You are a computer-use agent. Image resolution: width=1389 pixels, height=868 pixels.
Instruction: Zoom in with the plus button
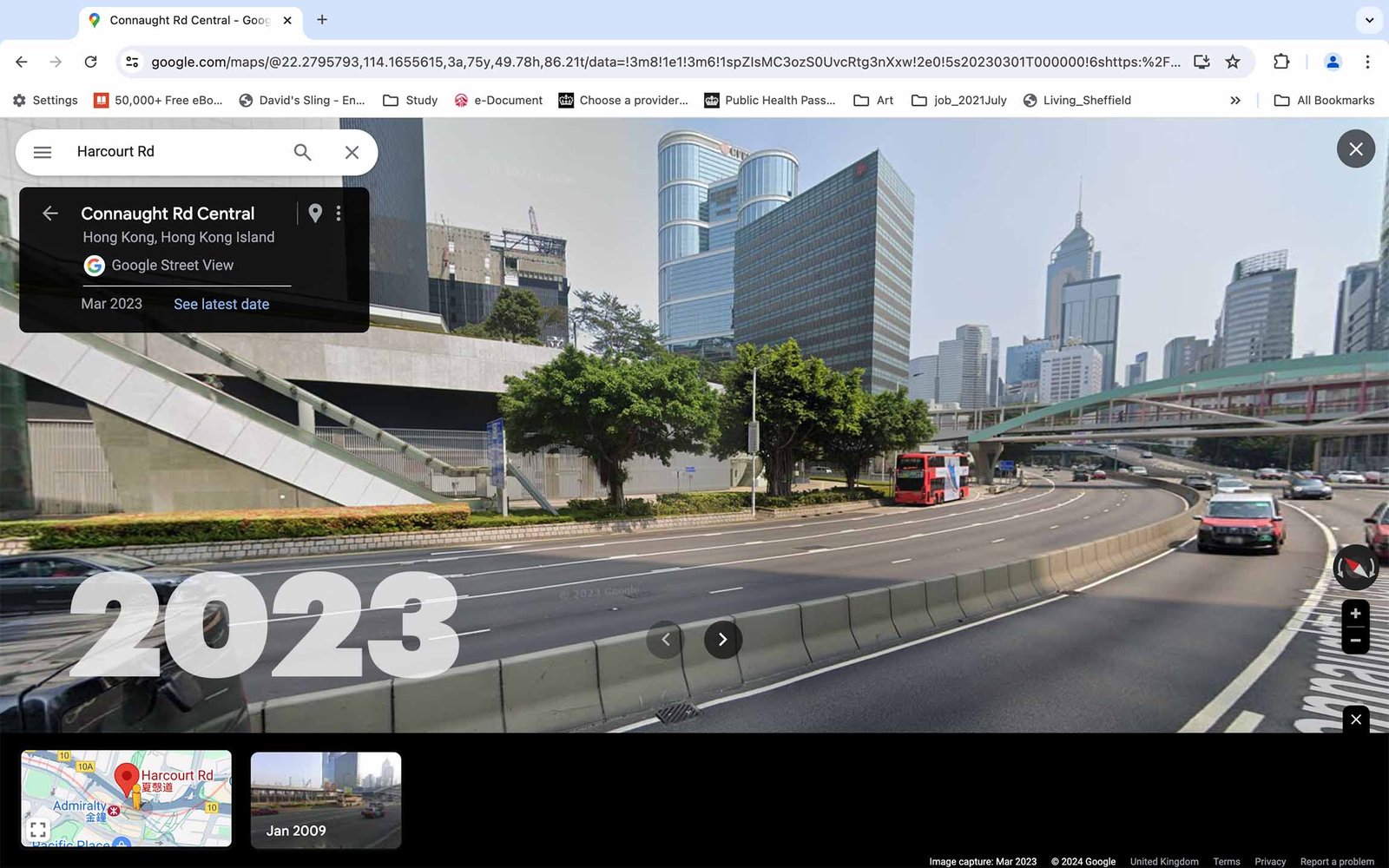(x=1355, y=614)
